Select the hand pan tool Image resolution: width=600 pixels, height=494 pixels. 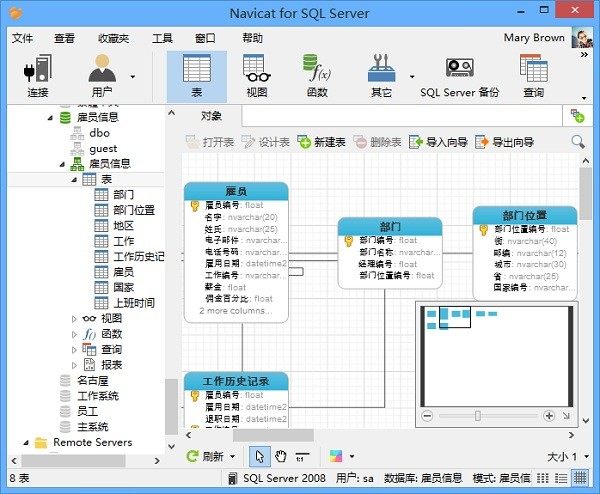coord(282,456)
